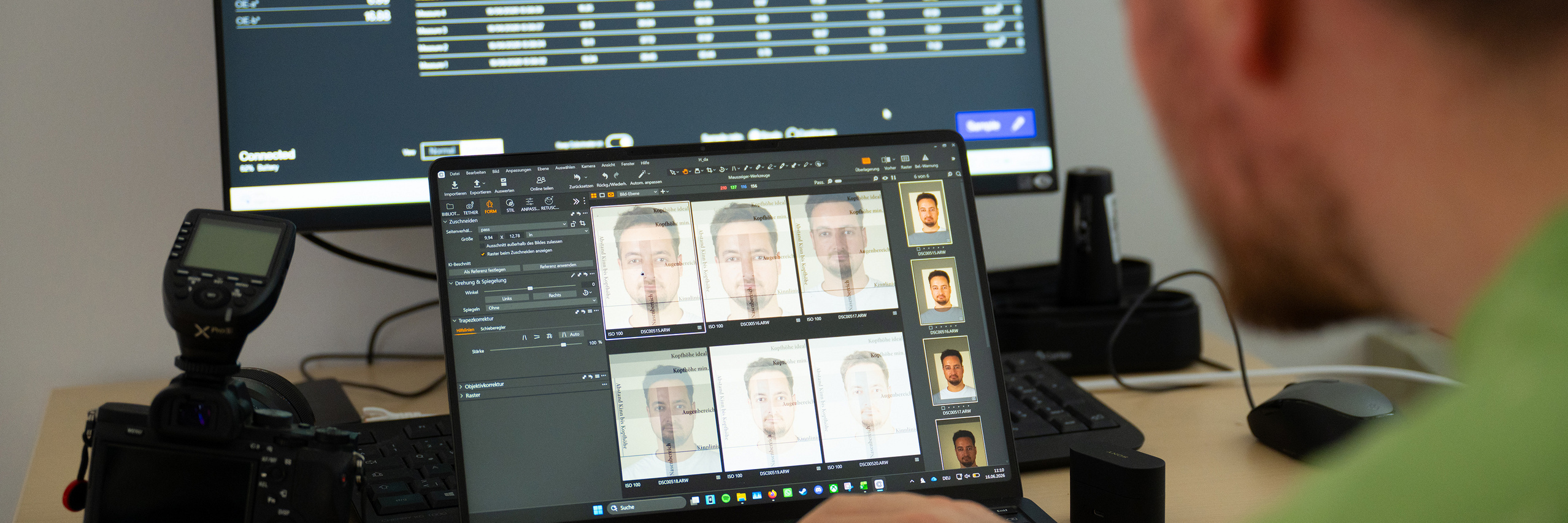Click the grid keystone guide icon
This screenshot has height=523, width=1568.
[x=550, y=336]
